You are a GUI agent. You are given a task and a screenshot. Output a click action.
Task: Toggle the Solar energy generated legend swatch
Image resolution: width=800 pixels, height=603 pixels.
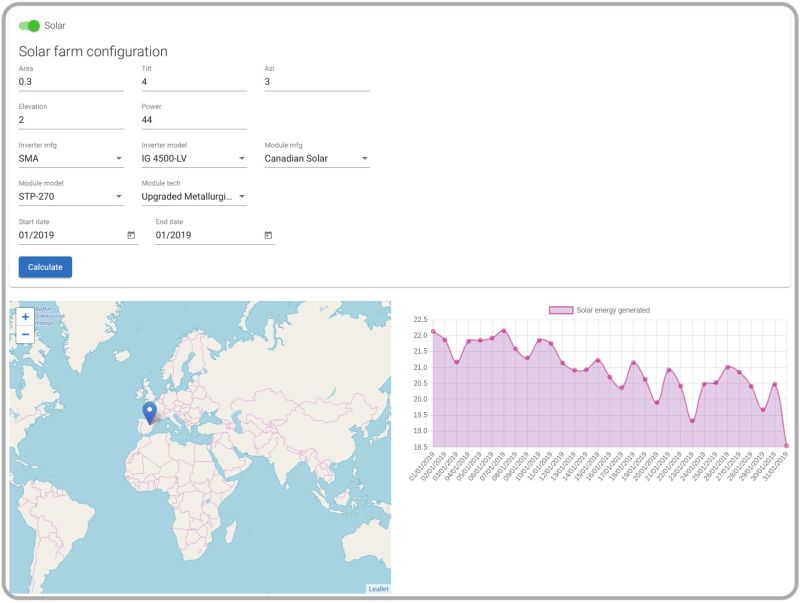click(x=561, y=310)
